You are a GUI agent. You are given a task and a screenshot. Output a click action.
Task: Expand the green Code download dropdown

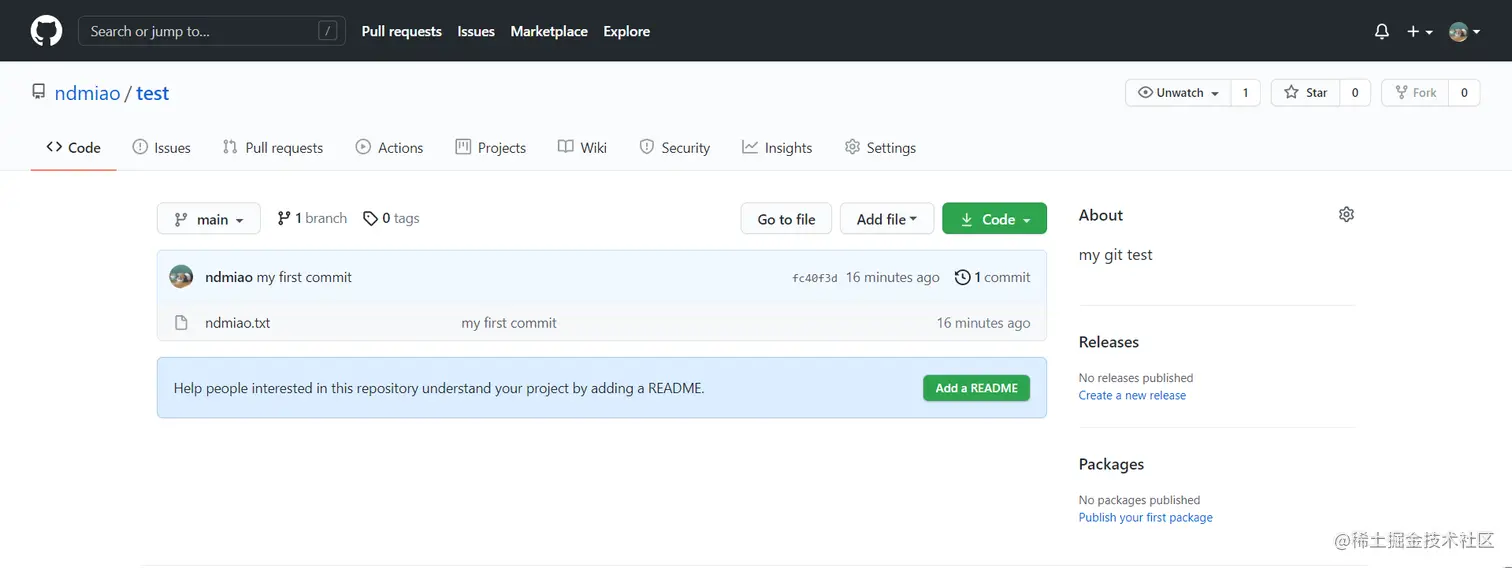[x=994, y=219]
